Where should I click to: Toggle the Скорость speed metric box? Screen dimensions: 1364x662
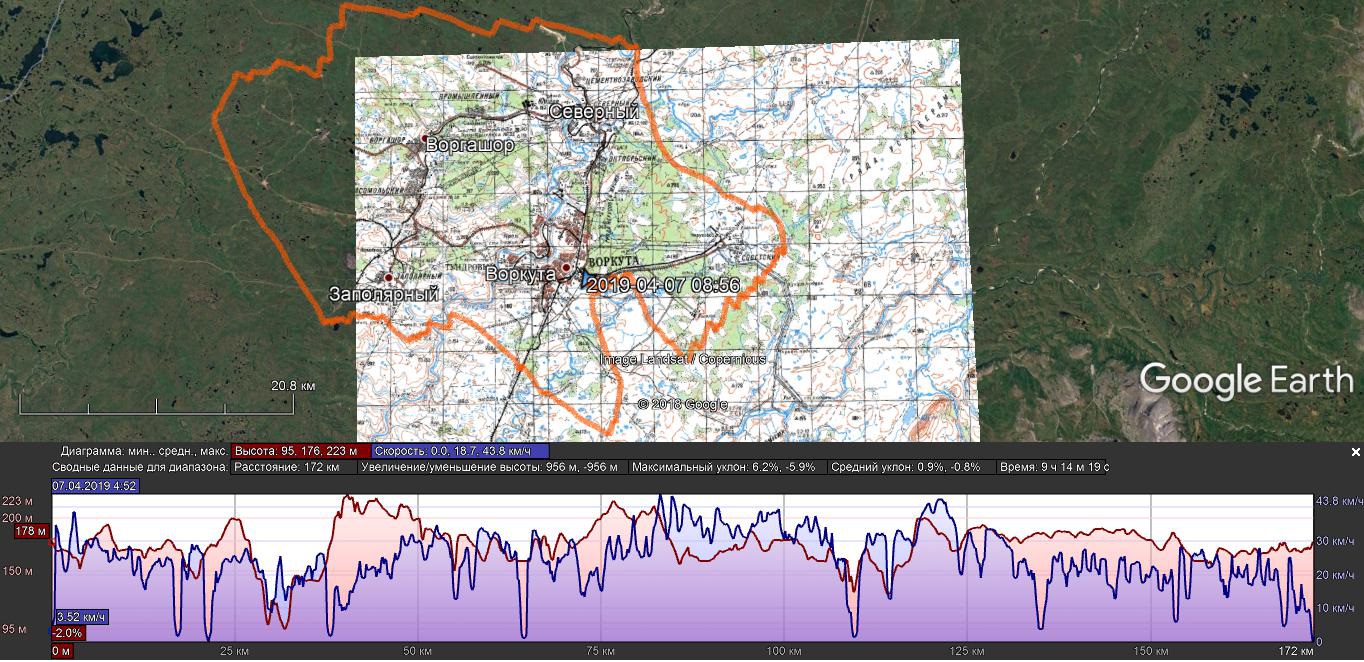tap(460, 451)
